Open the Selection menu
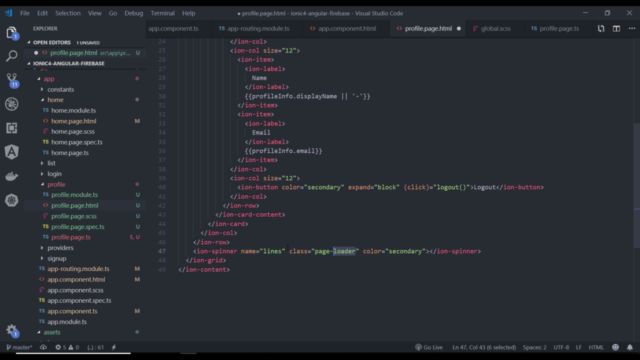The height and width of the screenshot is (360, 640). coord(68,13)
